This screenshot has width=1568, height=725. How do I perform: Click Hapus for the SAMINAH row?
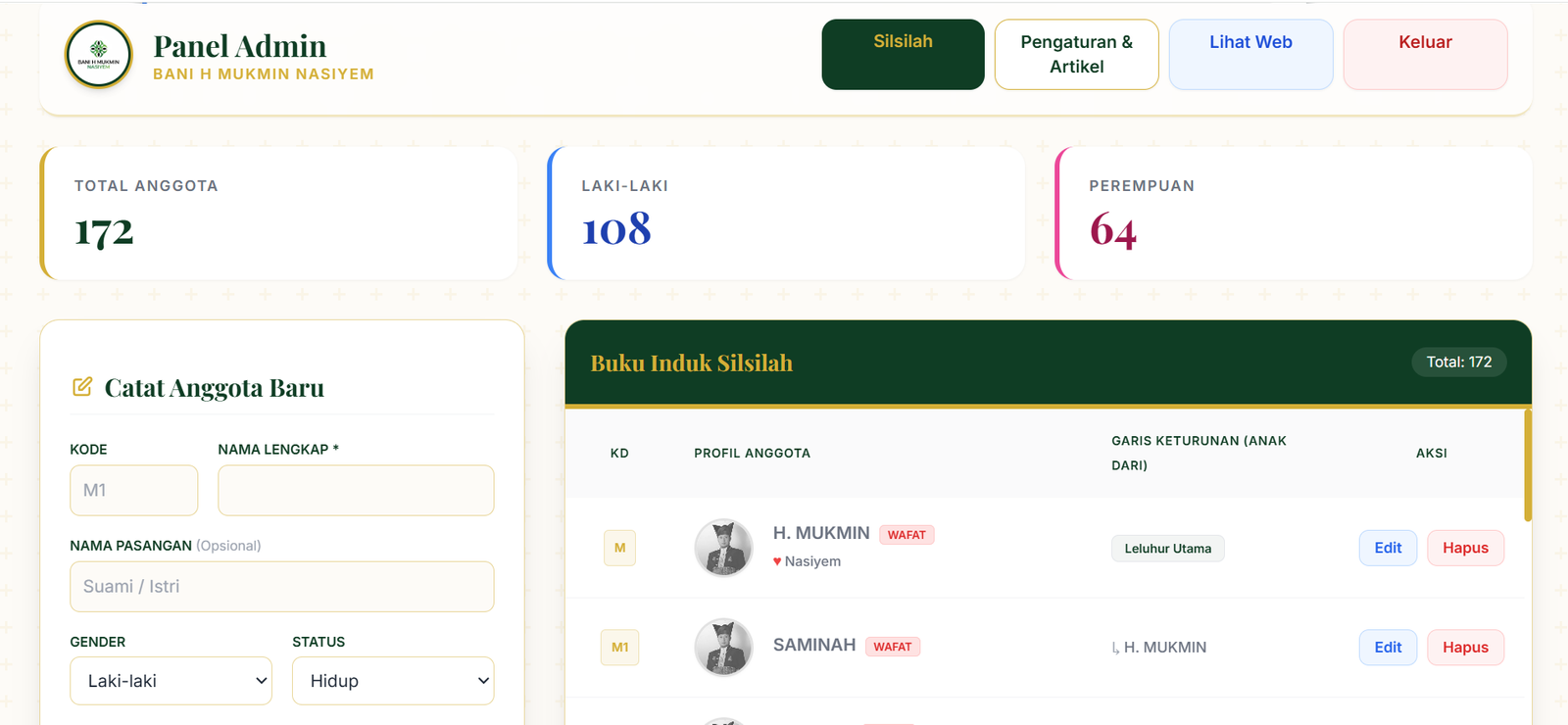click(x=1465, y=647)
